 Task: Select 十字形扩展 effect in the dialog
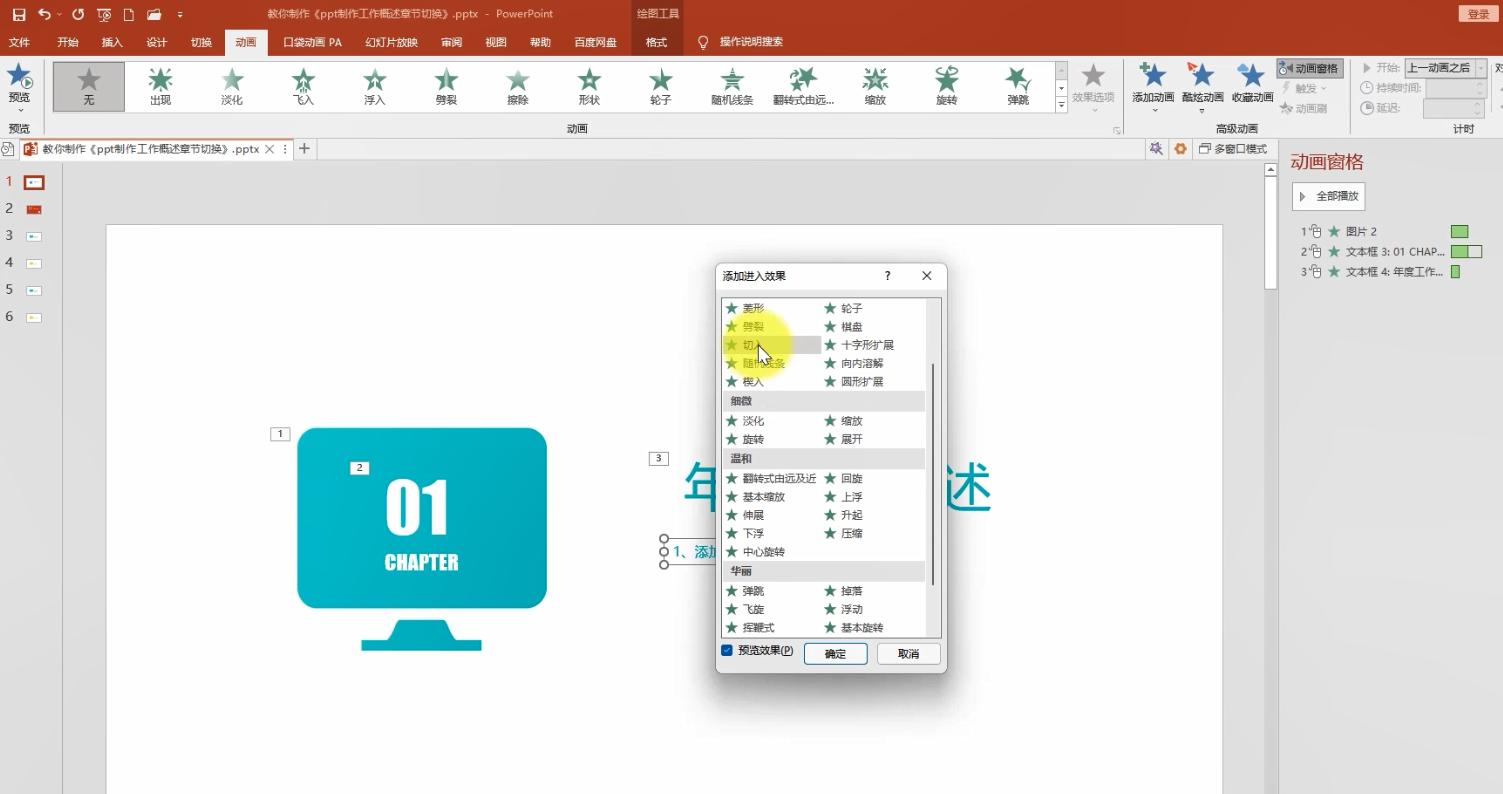(x=866, y=345)
